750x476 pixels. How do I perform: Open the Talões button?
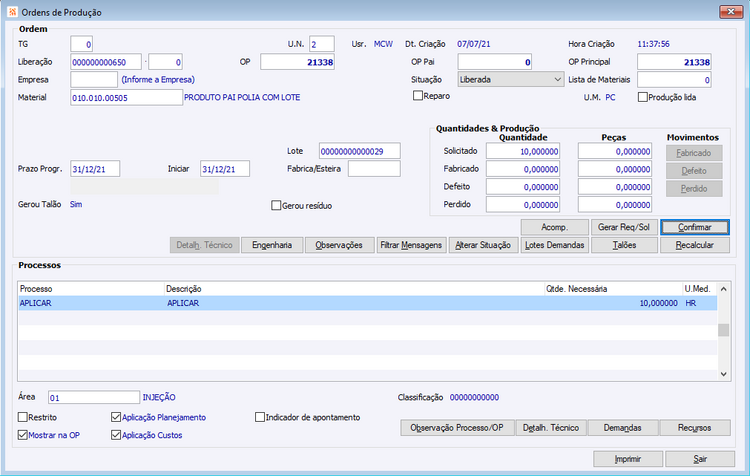(624, 245)
